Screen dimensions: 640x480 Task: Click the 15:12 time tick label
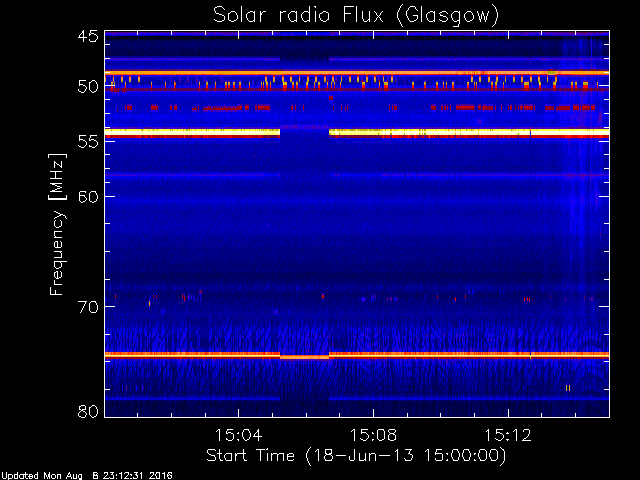point(508,435)
